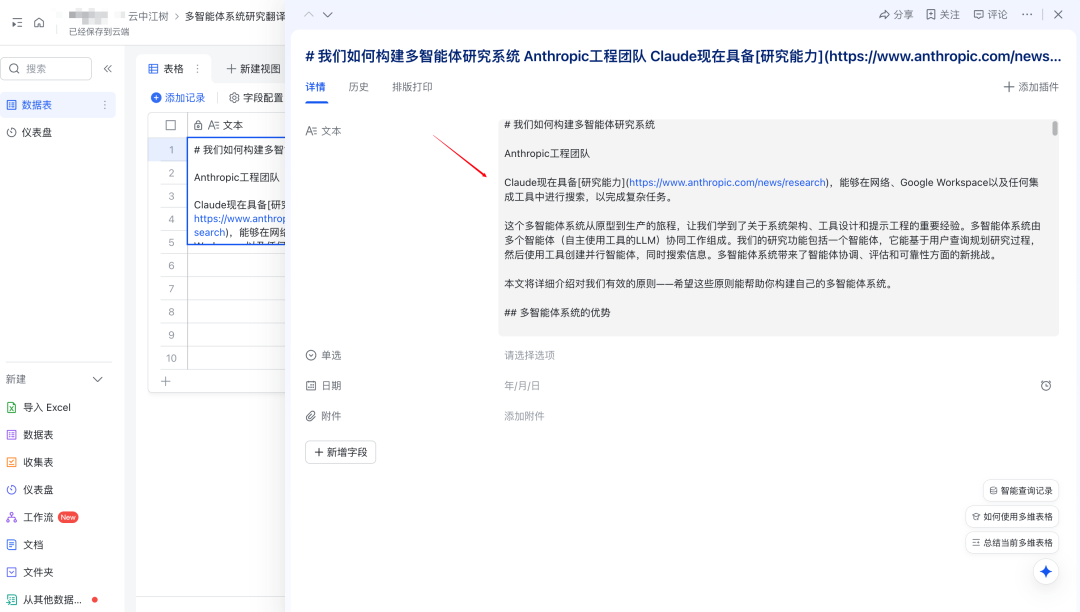Screen dimensions: 1080x612
Task: Click 添加记录 button
Action: (178, 98)
